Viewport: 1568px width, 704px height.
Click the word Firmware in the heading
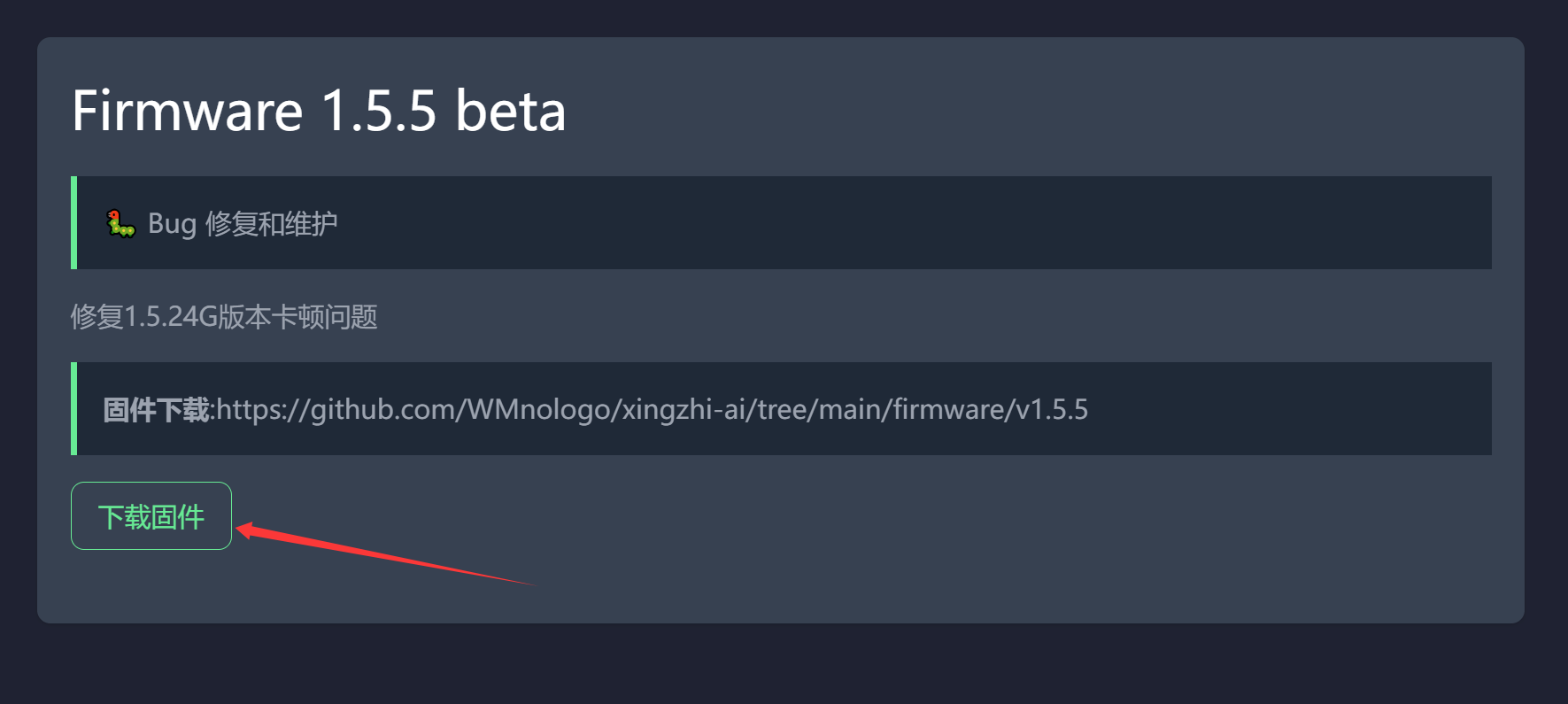188,112
